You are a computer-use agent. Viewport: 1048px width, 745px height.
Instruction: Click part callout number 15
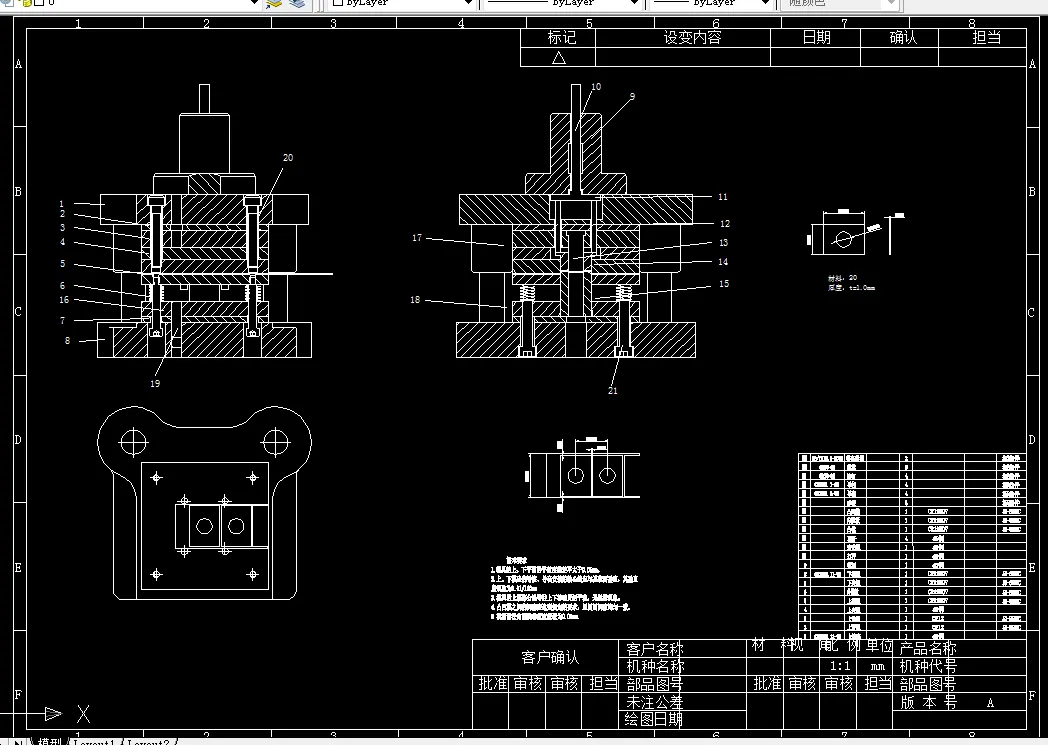(724, 284)
